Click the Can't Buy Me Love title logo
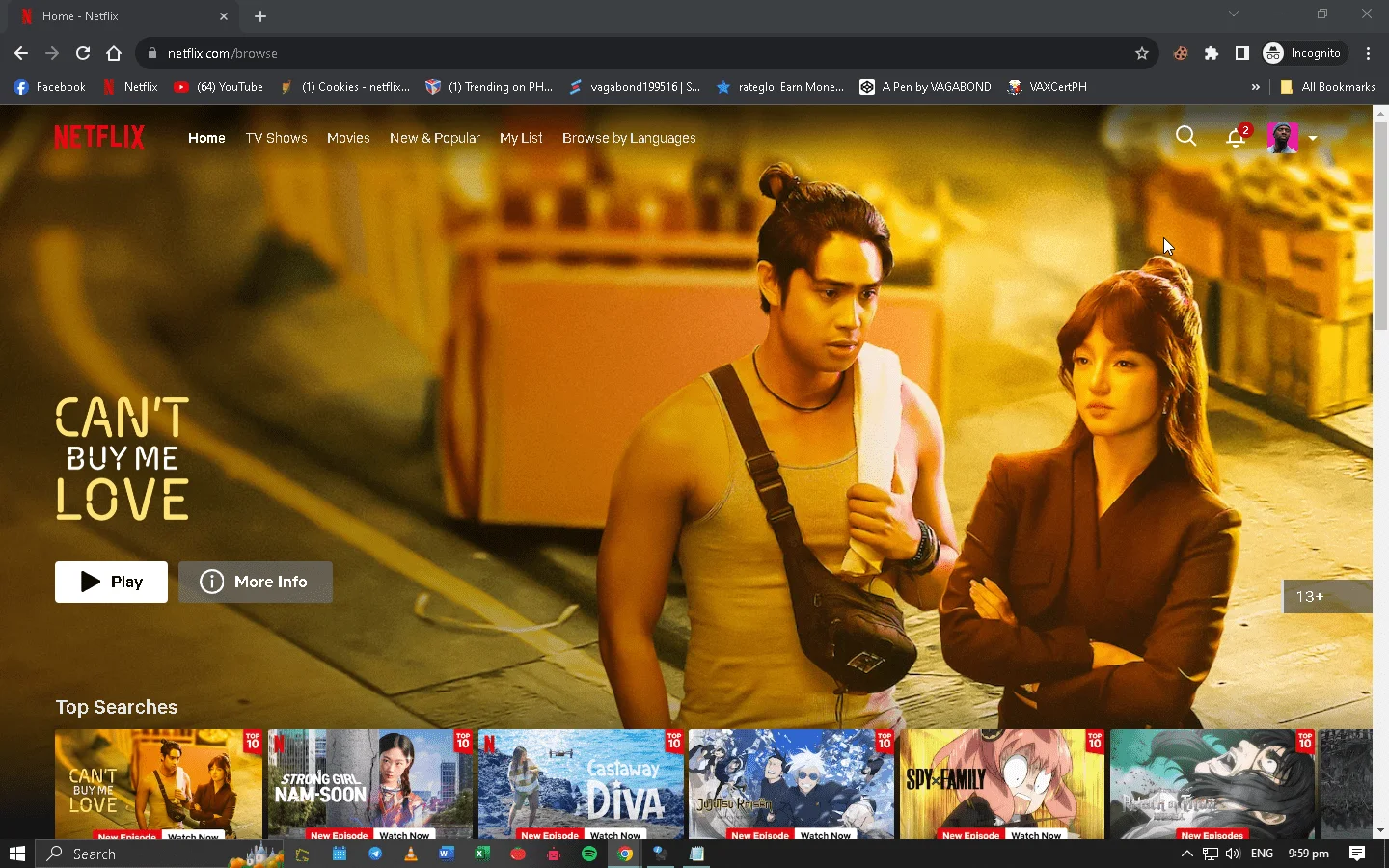Viewport: 1389px width, 868px height. (123, 459)
